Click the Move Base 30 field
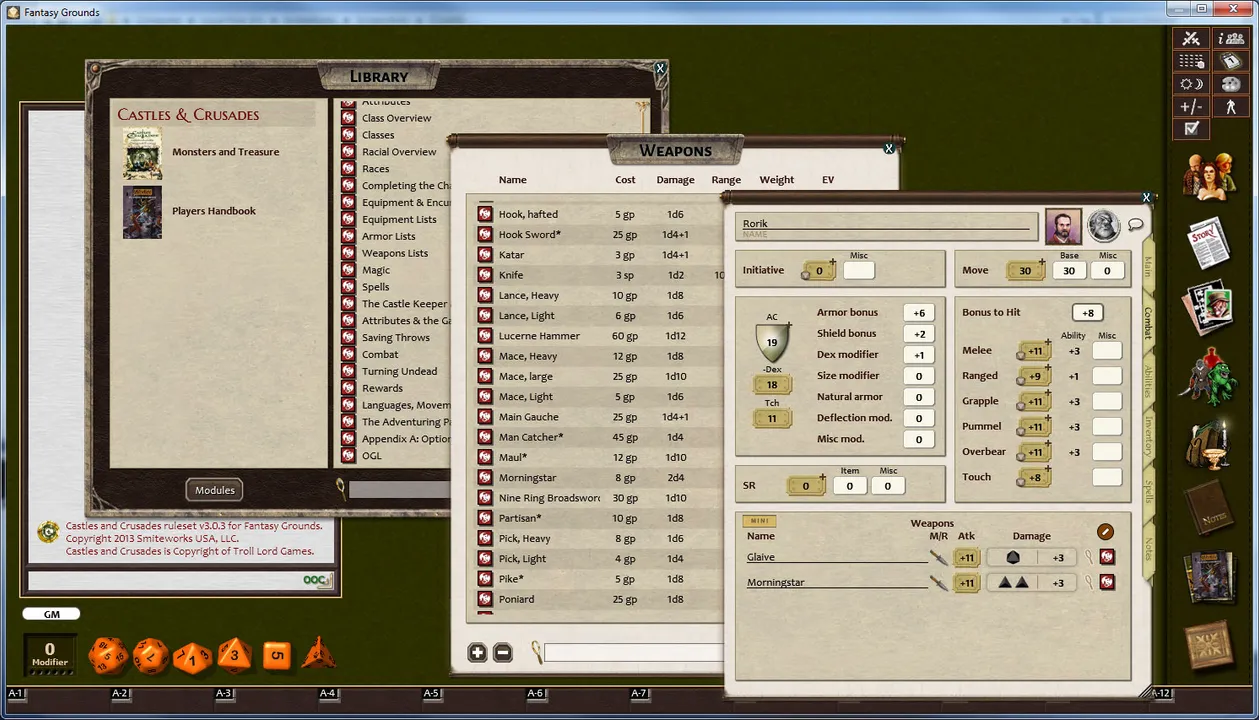Screen dimensions: 1259x720 pyautogui.click(x=1069, y=271)
